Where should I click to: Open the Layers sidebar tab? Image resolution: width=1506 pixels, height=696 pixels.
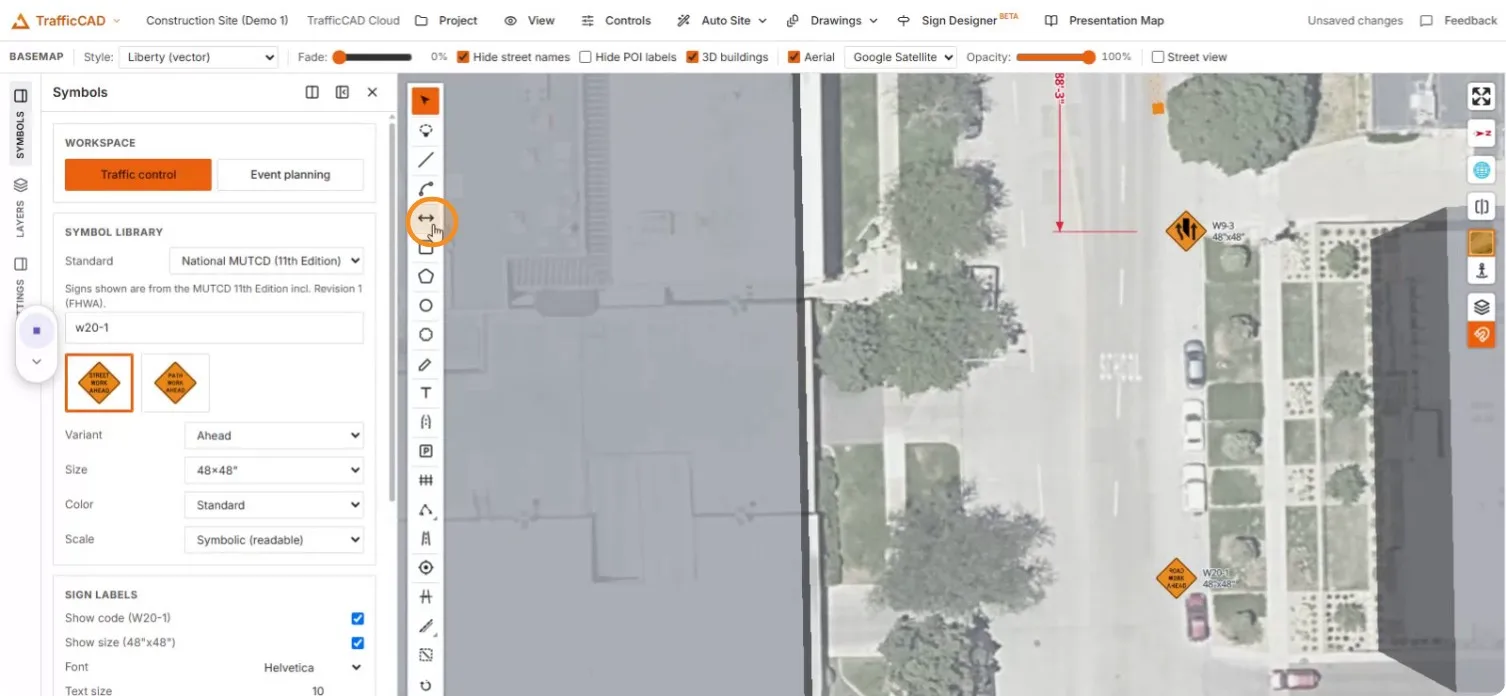pos(20,206)
